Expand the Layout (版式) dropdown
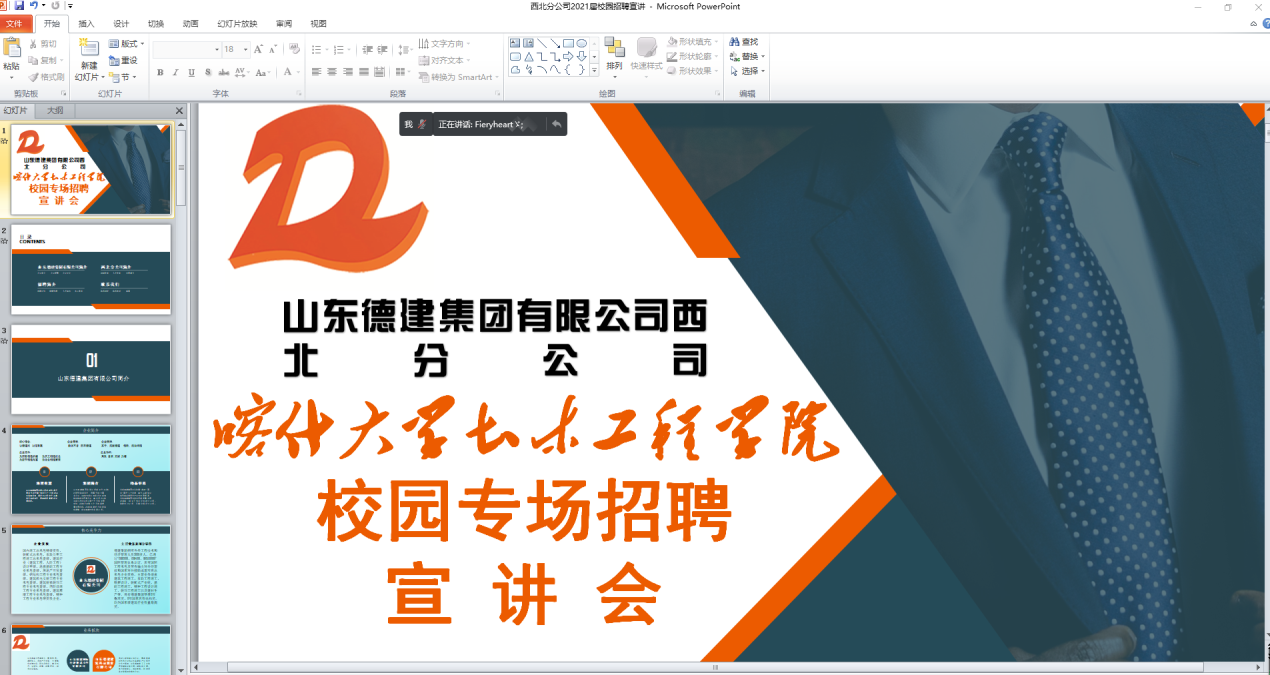The image size is (1270, 675). pos(127,44)
